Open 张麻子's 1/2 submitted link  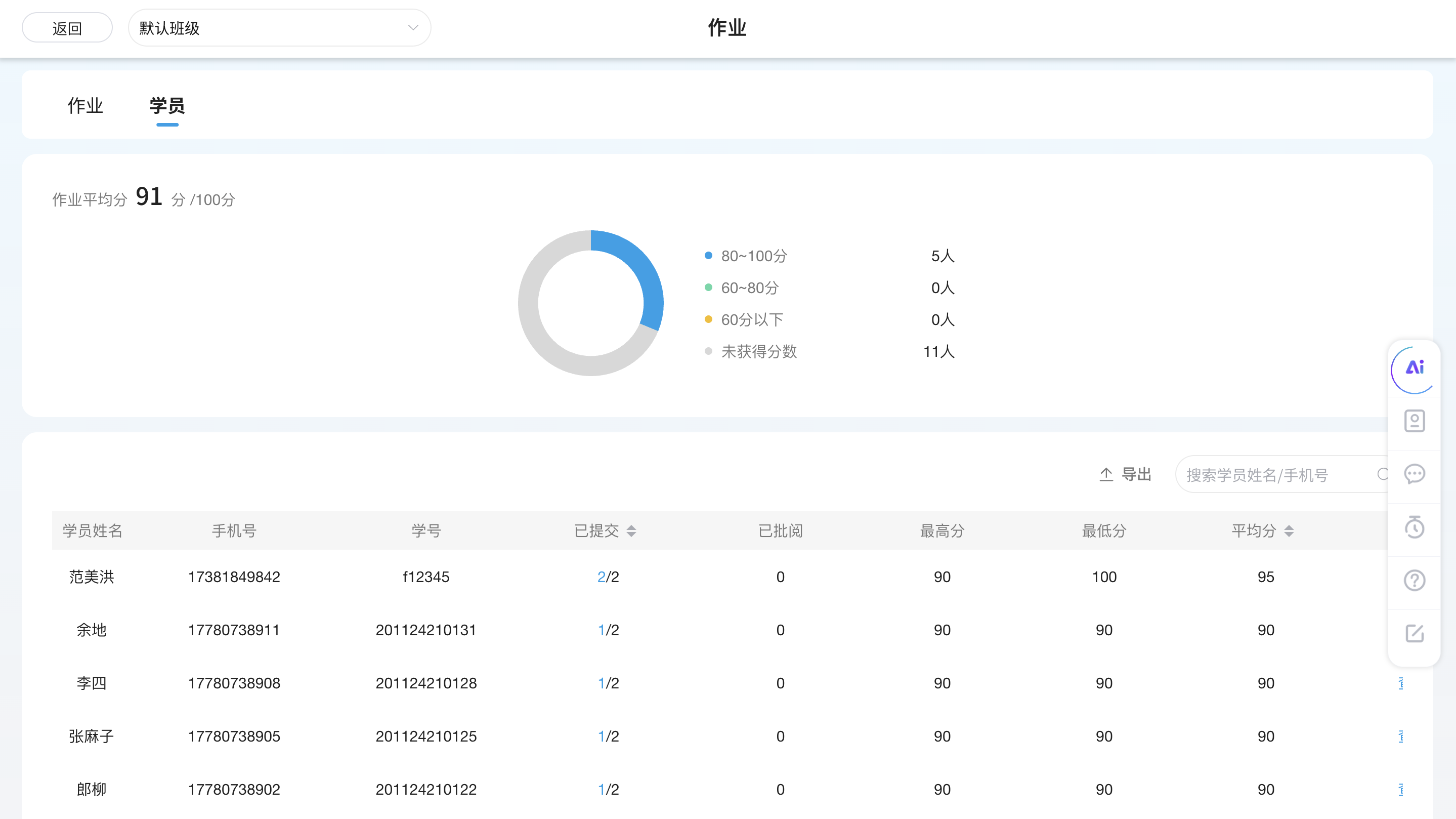click(608, 736)
